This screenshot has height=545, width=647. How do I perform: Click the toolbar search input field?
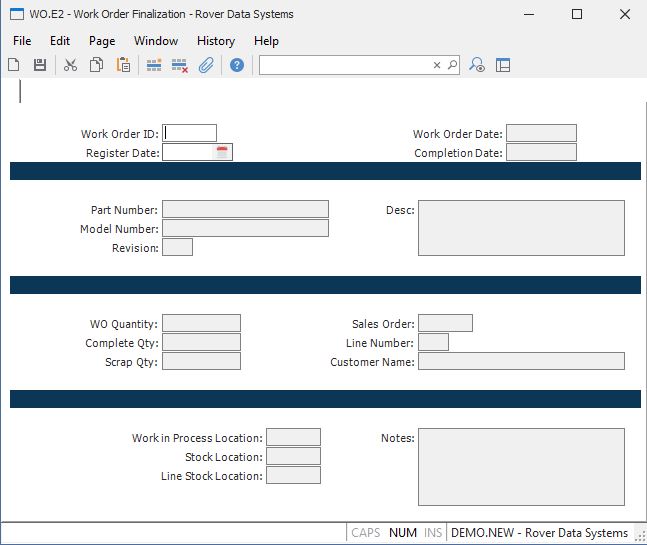[x=345, y=65]
